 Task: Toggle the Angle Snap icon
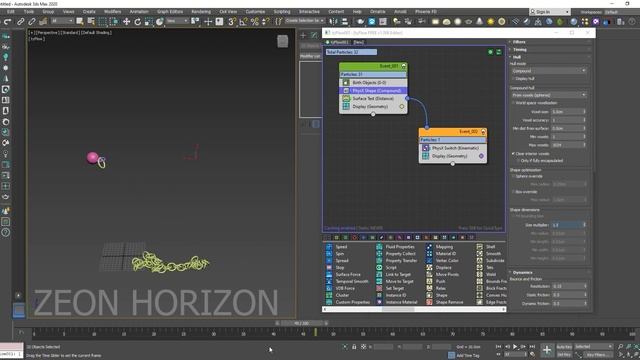[x=243, y=22]
